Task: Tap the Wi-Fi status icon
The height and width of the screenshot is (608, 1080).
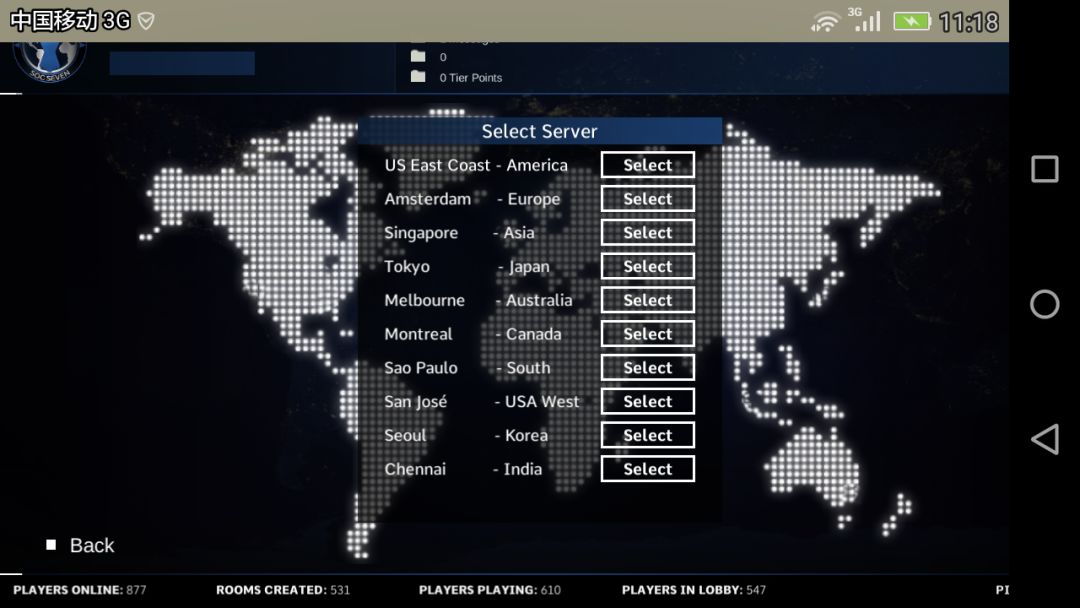Action: [x=824, y=22]
